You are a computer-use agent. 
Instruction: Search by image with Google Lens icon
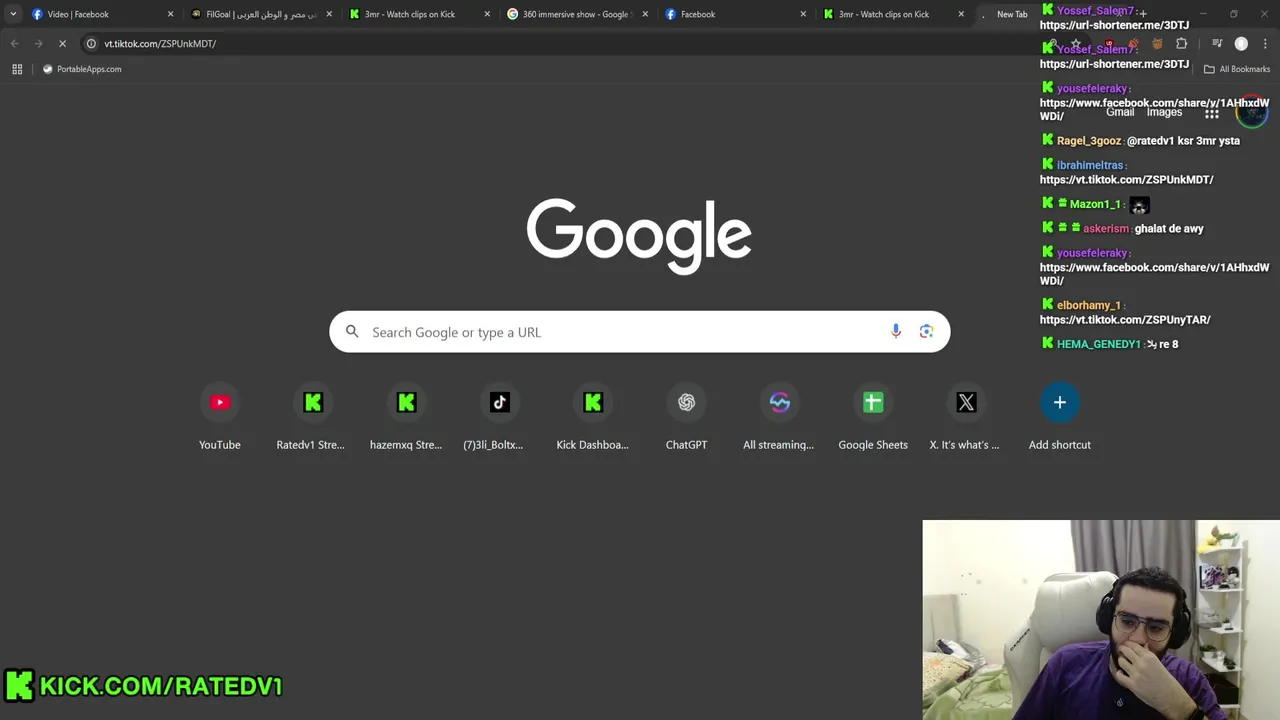[926, 332]
